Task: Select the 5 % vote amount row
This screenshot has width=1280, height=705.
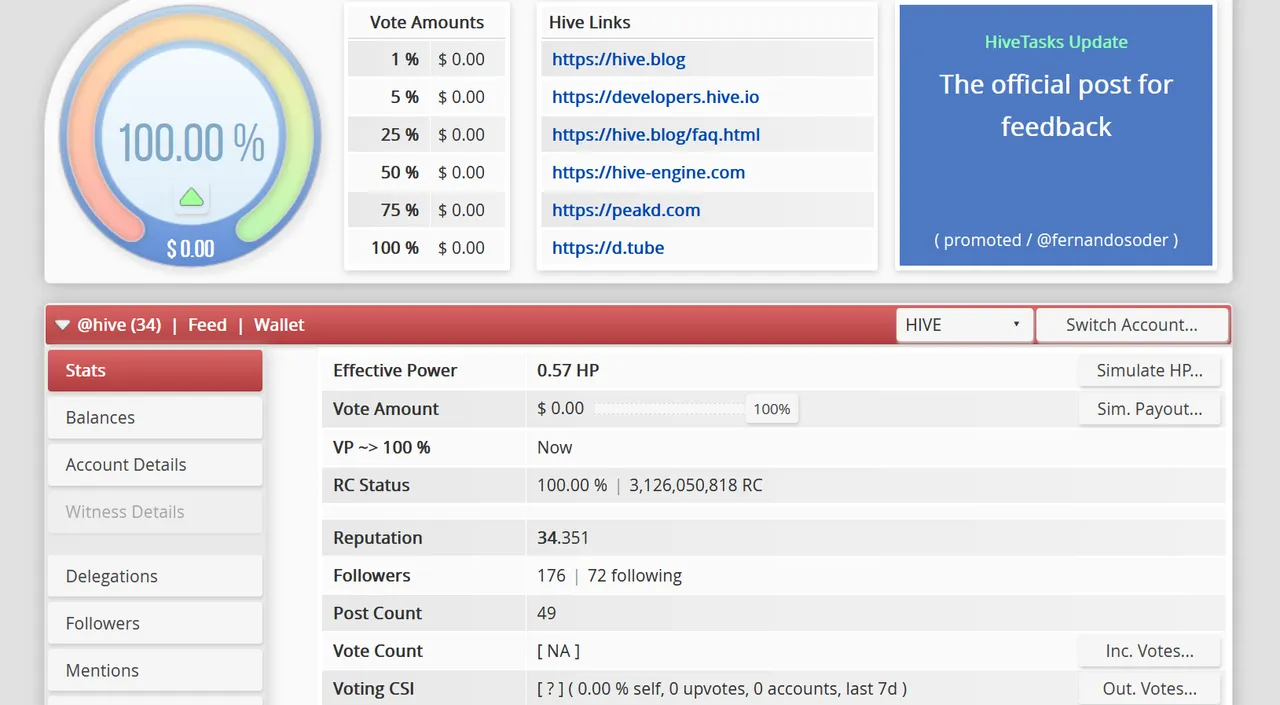Action: pos(427,97)
